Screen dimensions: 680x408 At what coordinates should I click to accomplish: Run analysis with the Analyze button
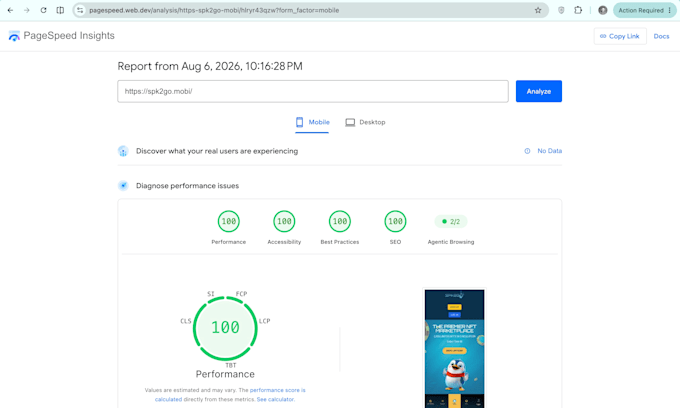tap(539, 91)
